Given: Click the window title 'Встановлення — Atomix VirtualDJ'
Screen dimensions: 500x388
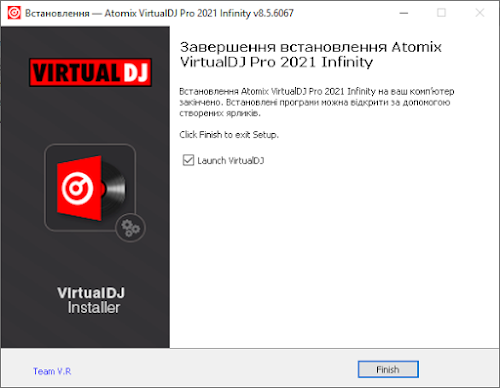Looking at the screenshot, I should [159, 13].
